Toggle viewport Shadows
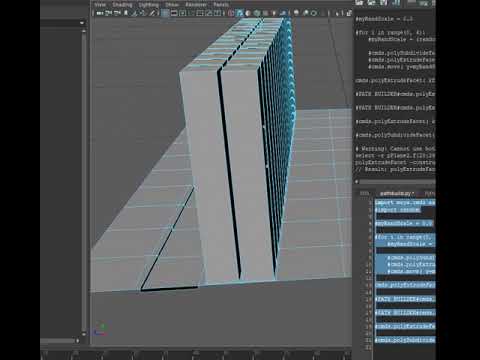 click(283, 13)
